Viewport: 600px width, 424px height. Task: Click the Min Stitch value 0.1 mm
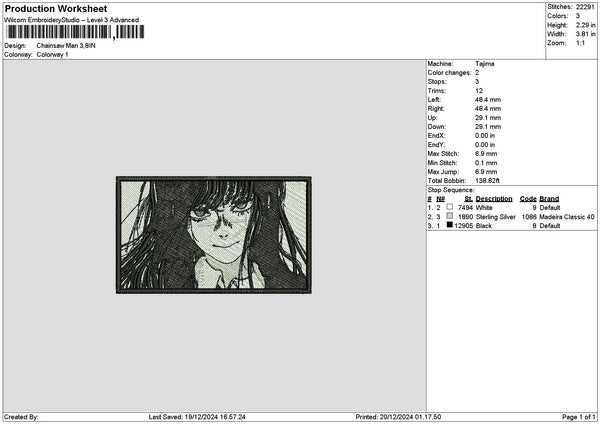(x=486, y=163)
